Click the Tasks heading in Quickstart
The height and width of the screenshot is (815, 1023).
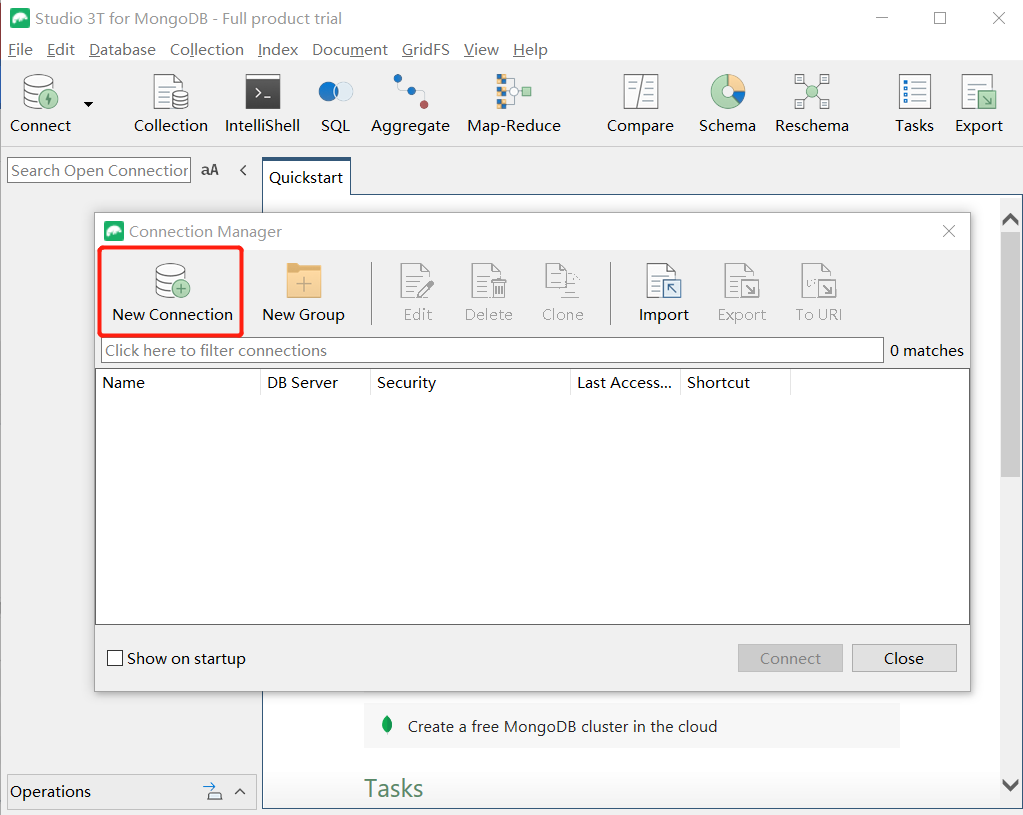click(393, 788)
